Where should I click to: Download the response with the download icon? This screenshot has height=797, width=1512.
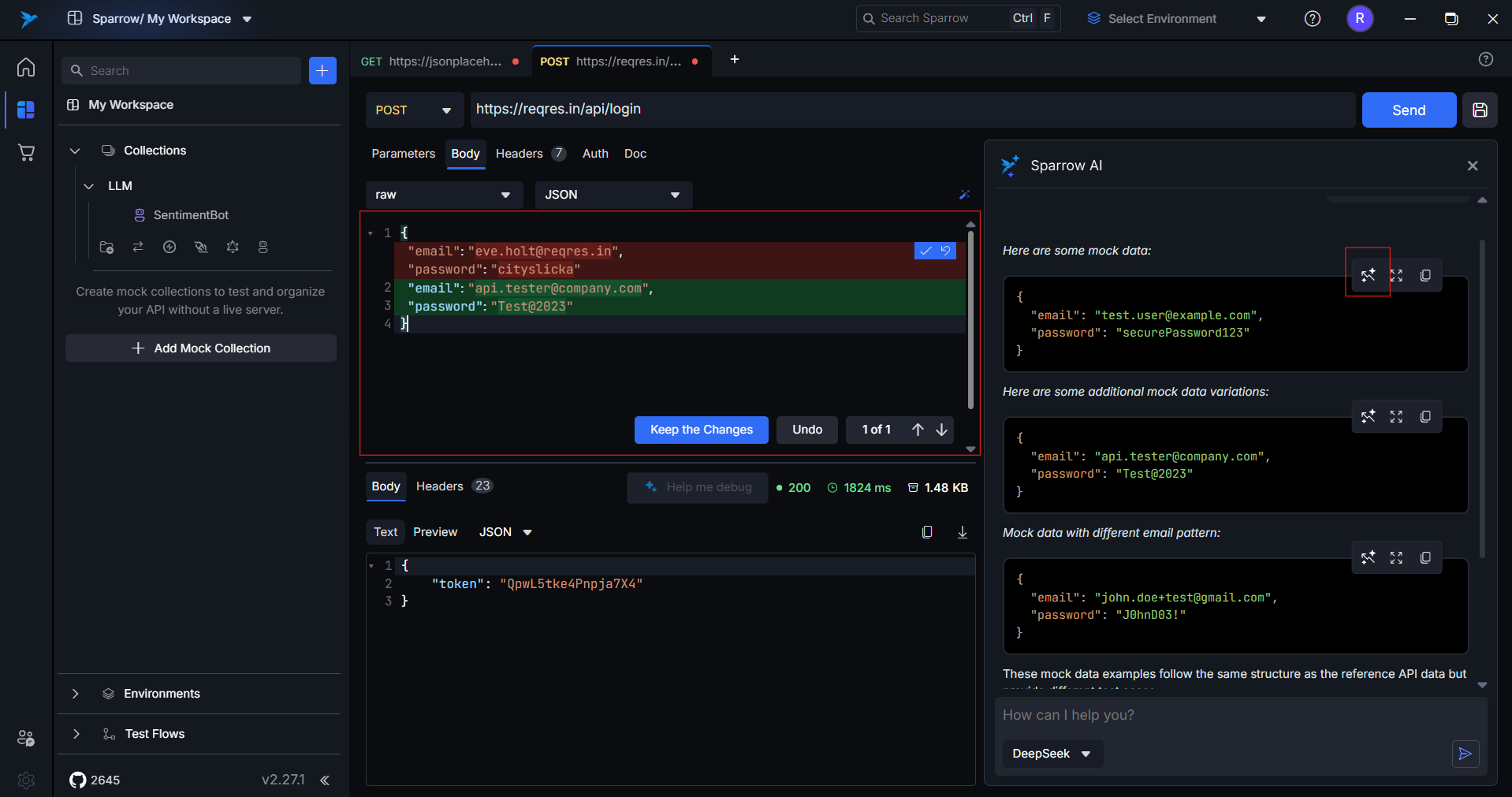click(963, 532)
